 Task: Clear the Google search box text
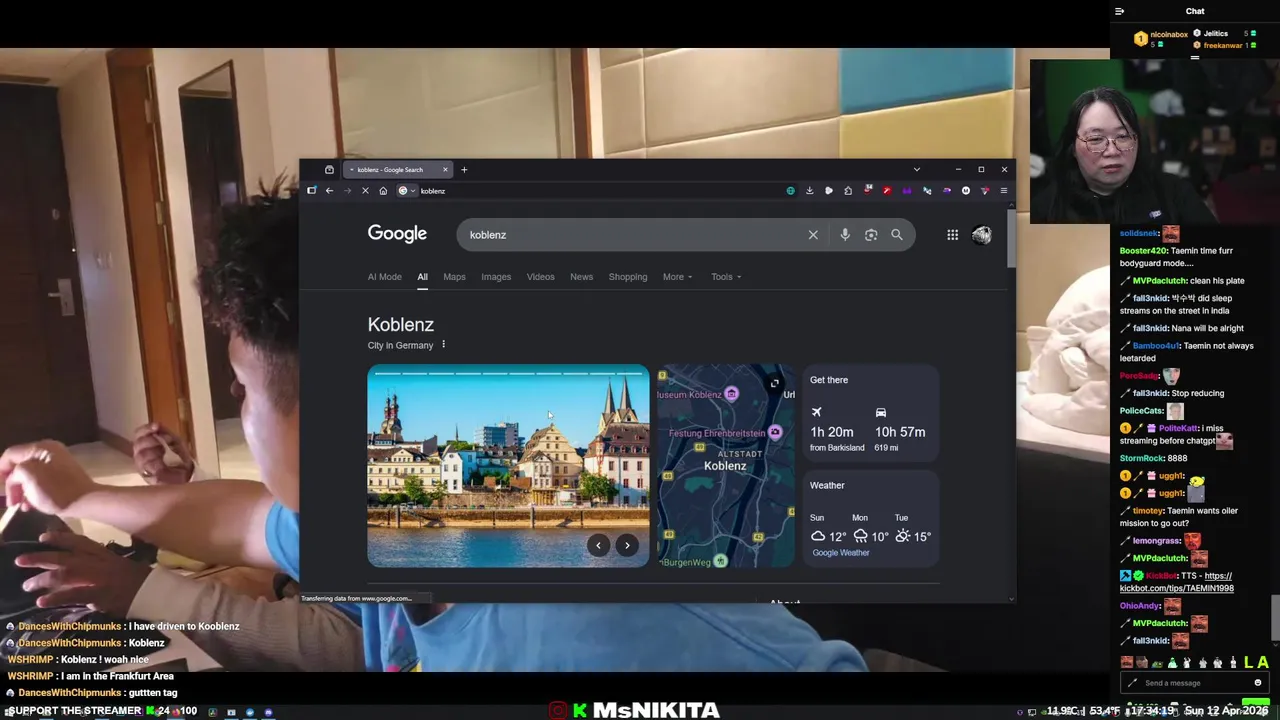click(x=813, y=235)
